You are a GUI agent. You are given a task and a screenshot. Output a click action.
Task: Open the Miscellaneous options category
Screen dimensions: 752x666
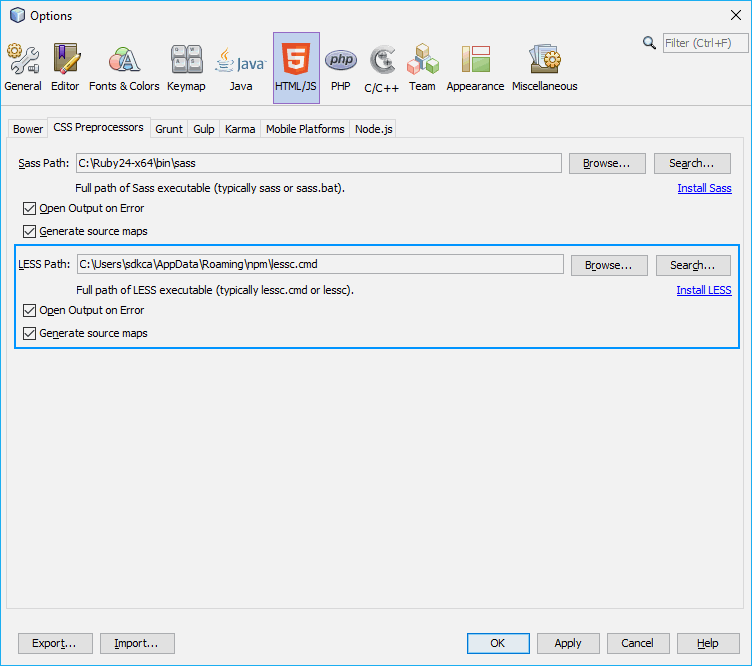pyautogui.click(x=544, y=68)
